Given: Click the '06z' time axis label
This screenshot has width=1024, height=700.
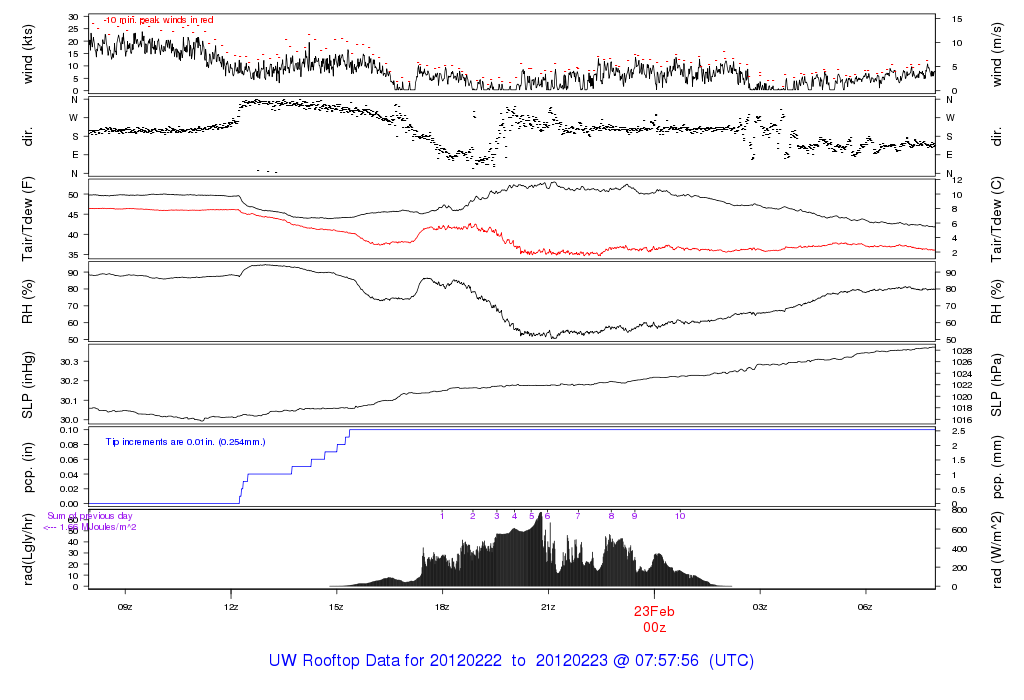Looking at the screenshot, I should coord(865,607).
